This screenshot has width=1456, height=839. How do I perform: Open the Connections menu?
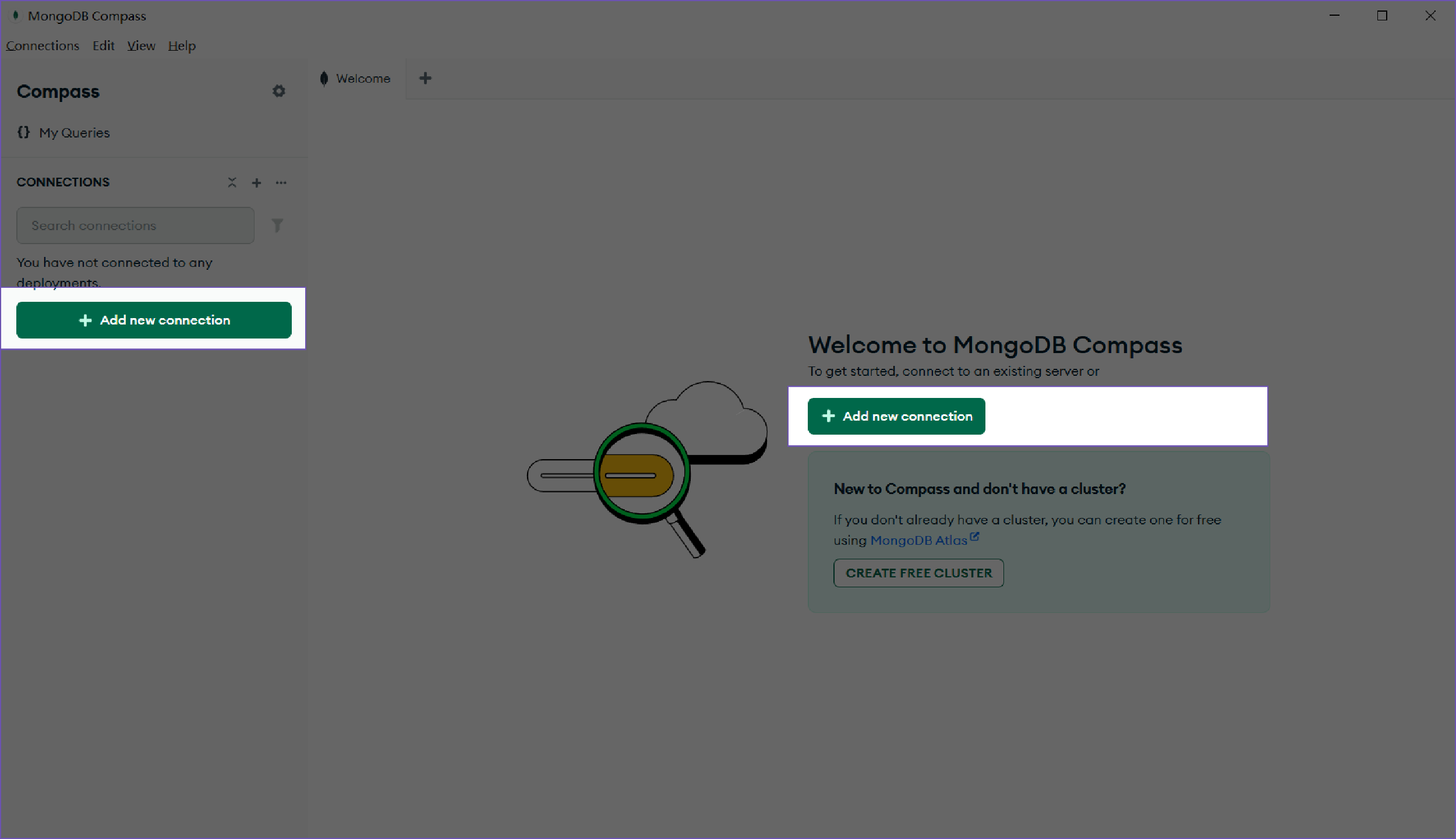(43, 45)
